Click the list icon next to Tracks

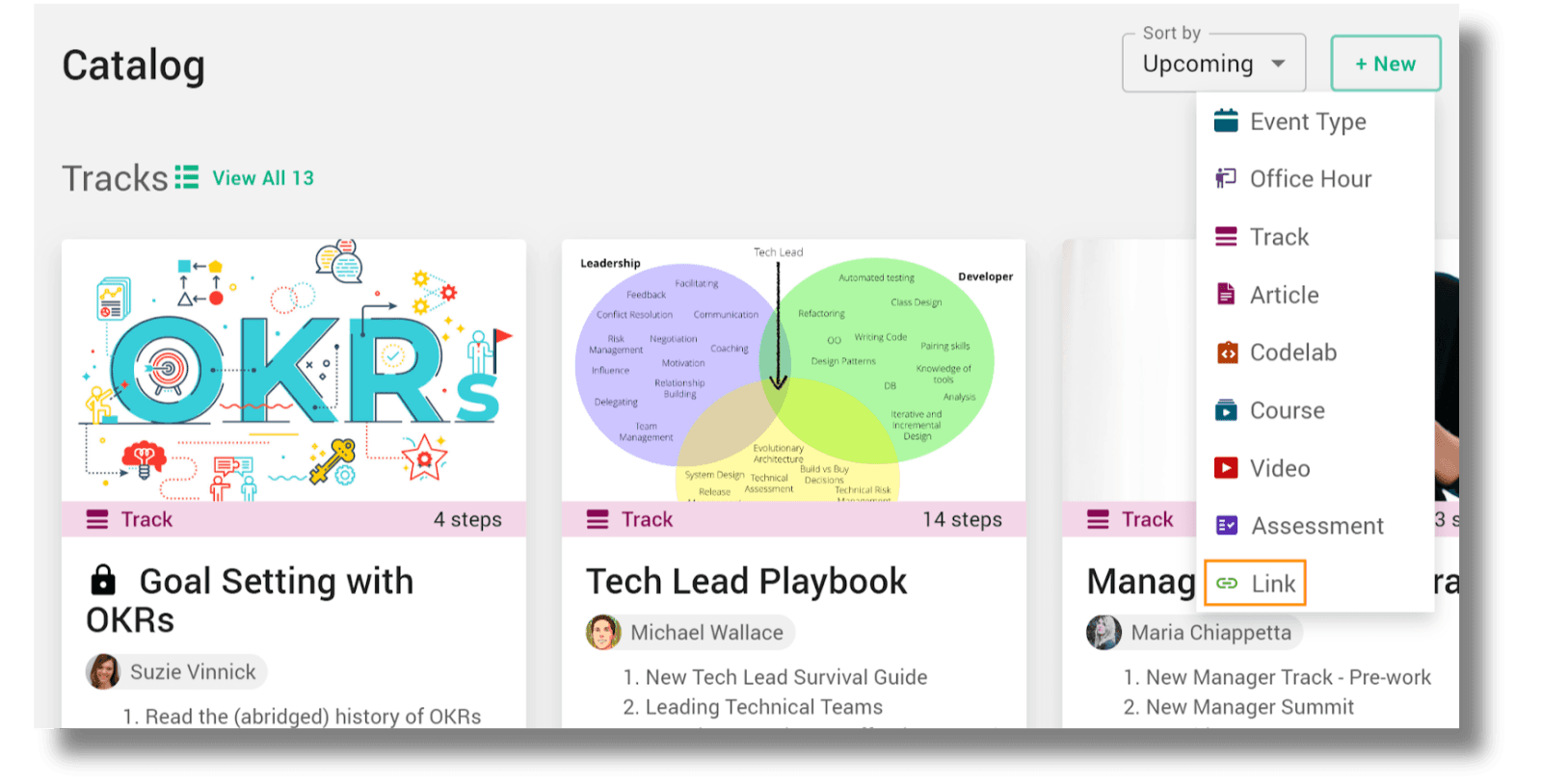pos(187,177)
